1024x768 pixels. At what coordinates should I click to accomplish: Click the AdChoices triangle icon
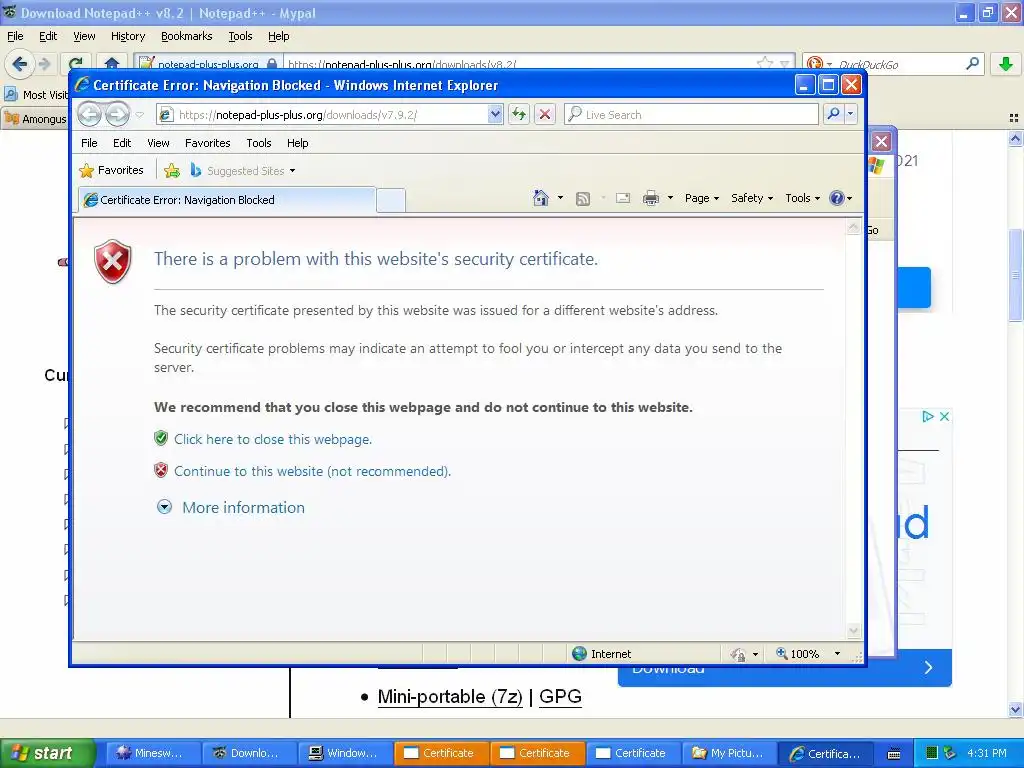pyautogui.click(x=927, y=417)
